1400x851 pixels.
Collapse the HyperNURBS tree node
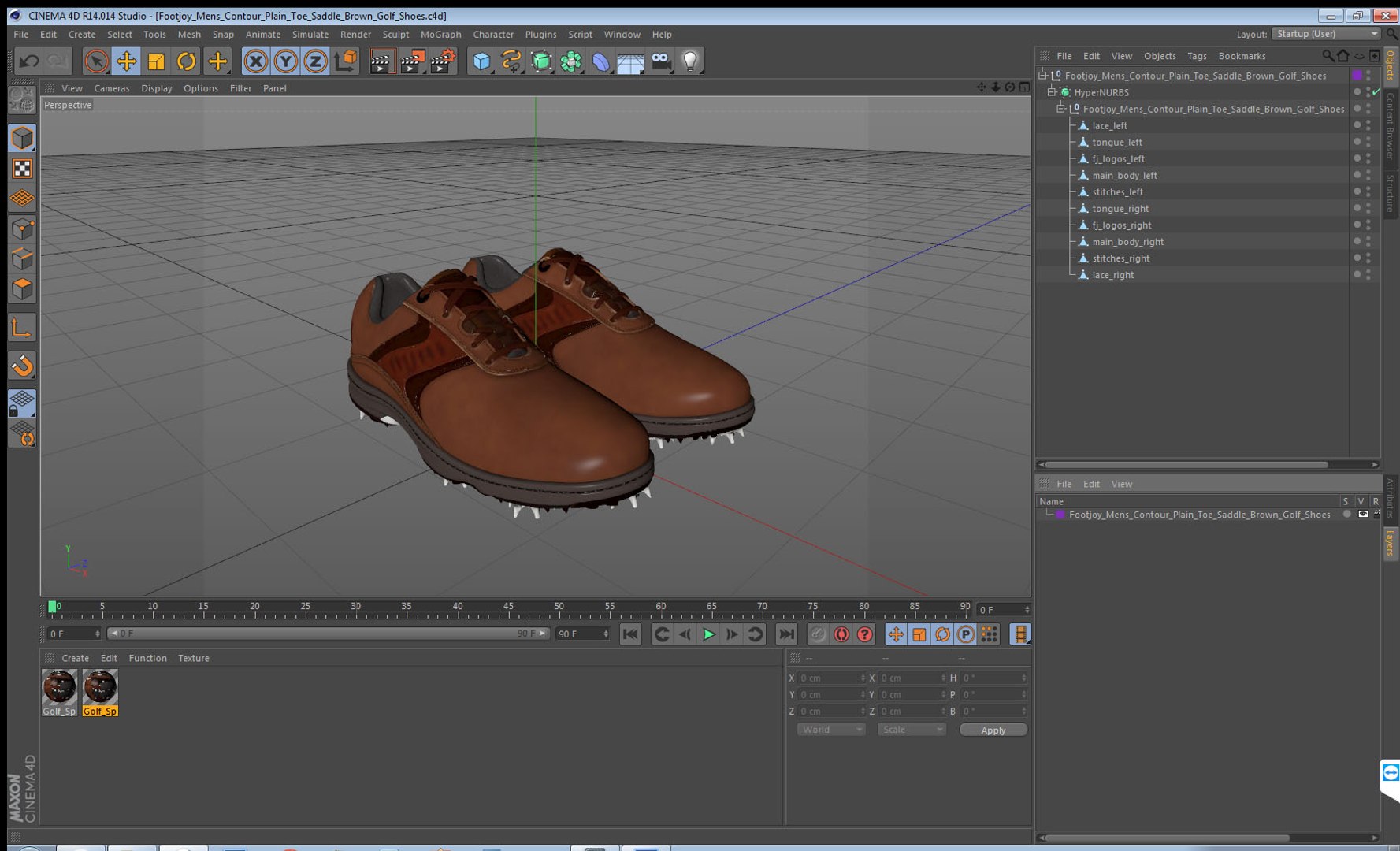coord(1051,92)
